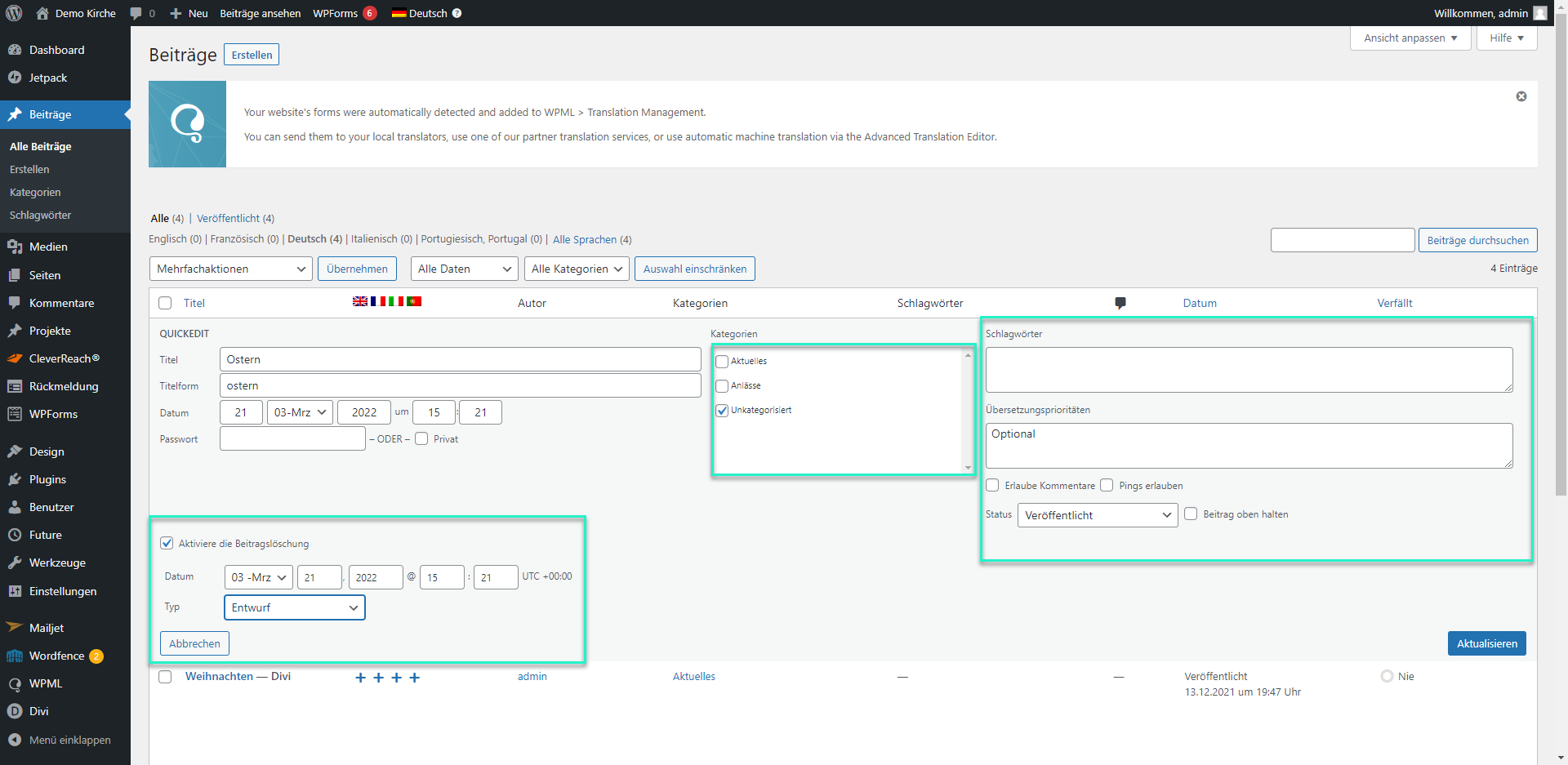Open the Mehrfachaktionen dropdown
The width and height of the screenshot is (1568, 765).
tap(230, 269)
